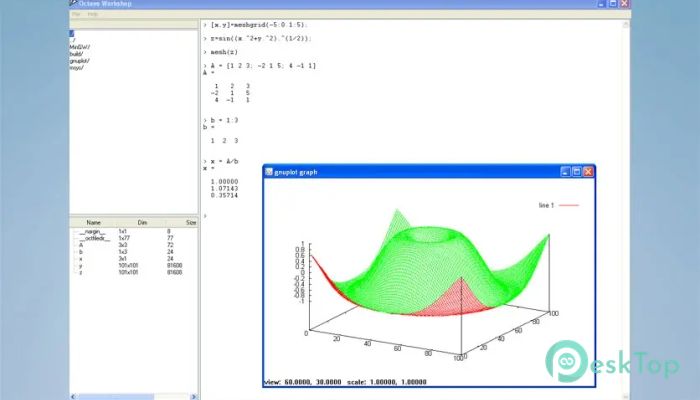Click the command window scrollbar up arrow
This screenshot has height=400, width=700.
tap(625, 25)
